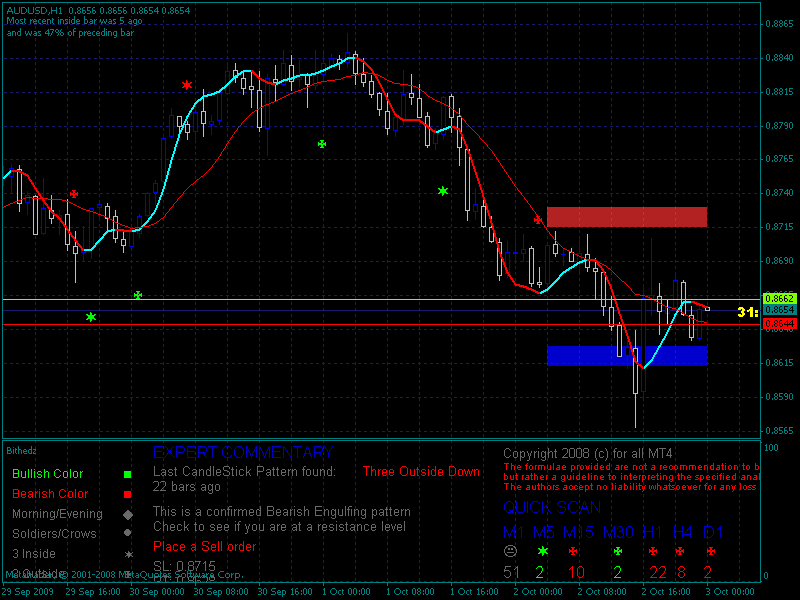Click the red 0.8644 price label
This screenshot has height=600, width=800.
(779, 324)
